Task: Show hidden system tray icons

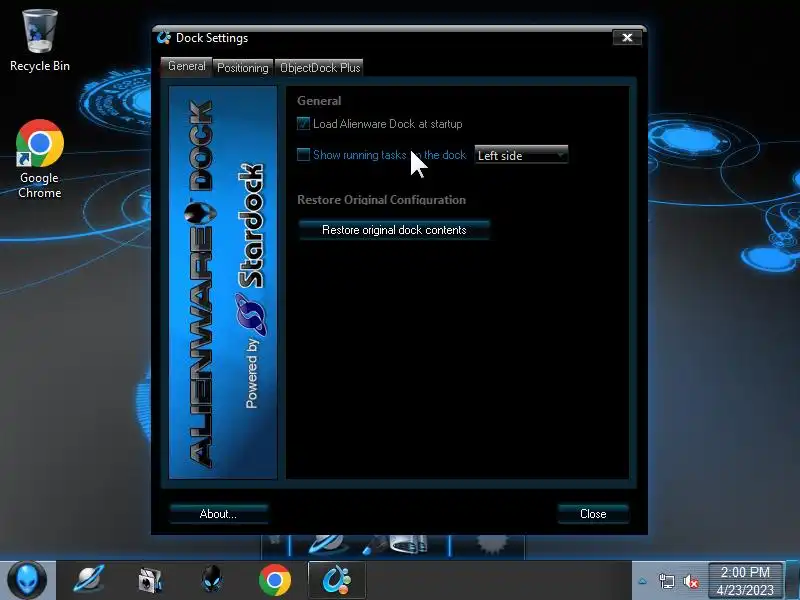Action: (643, 581)
